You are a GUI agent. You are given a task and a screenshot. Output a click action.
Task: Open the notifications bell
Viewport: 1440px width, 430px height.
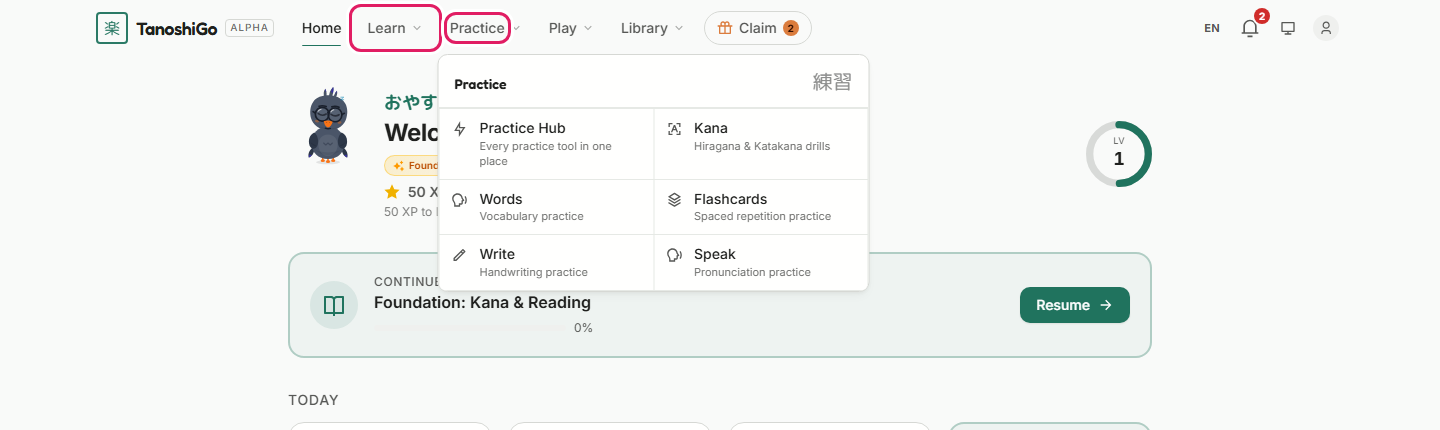(1250, 28)
